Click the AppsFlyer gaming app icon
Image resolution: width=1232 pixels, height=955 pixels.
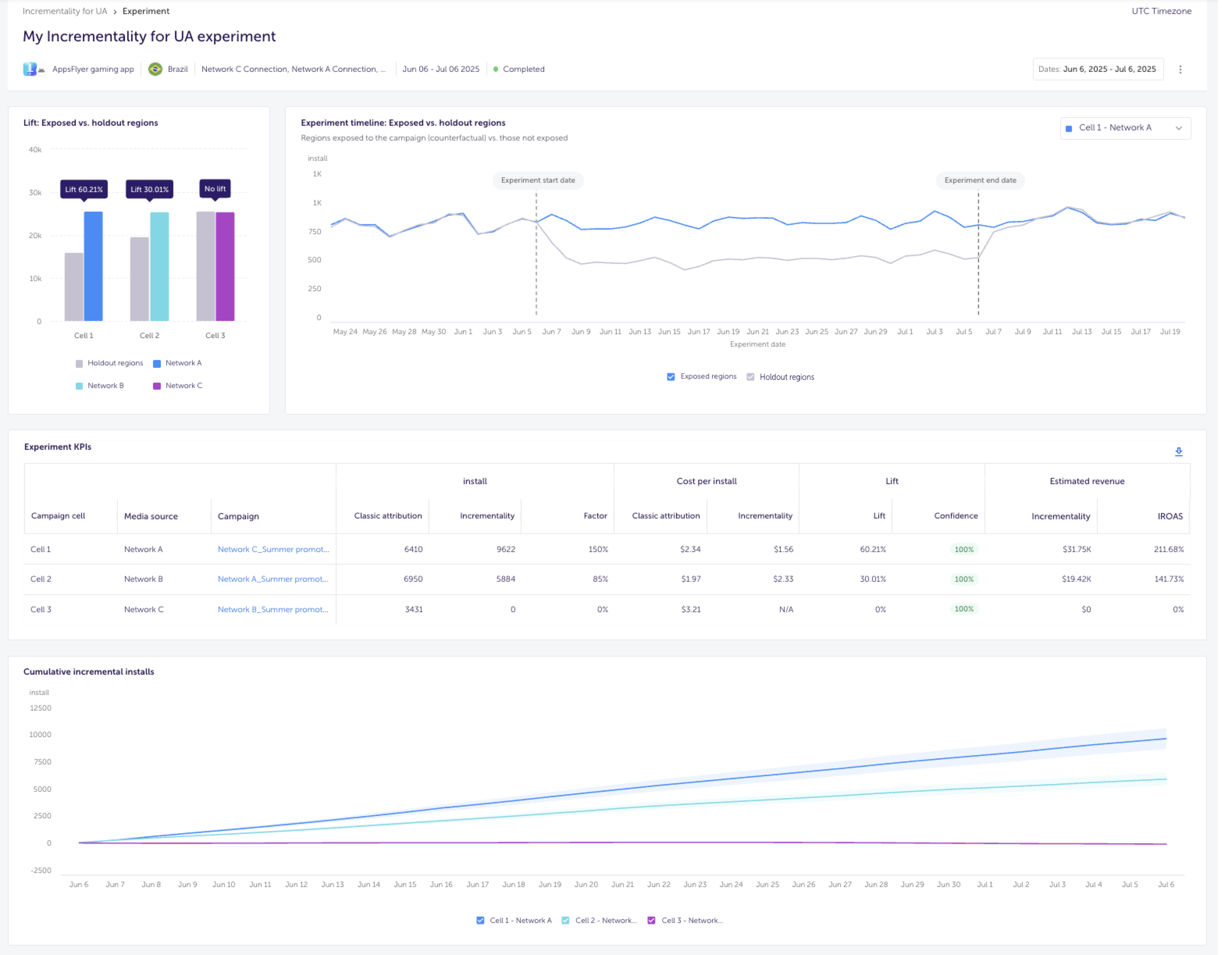(x=30, y=69)
